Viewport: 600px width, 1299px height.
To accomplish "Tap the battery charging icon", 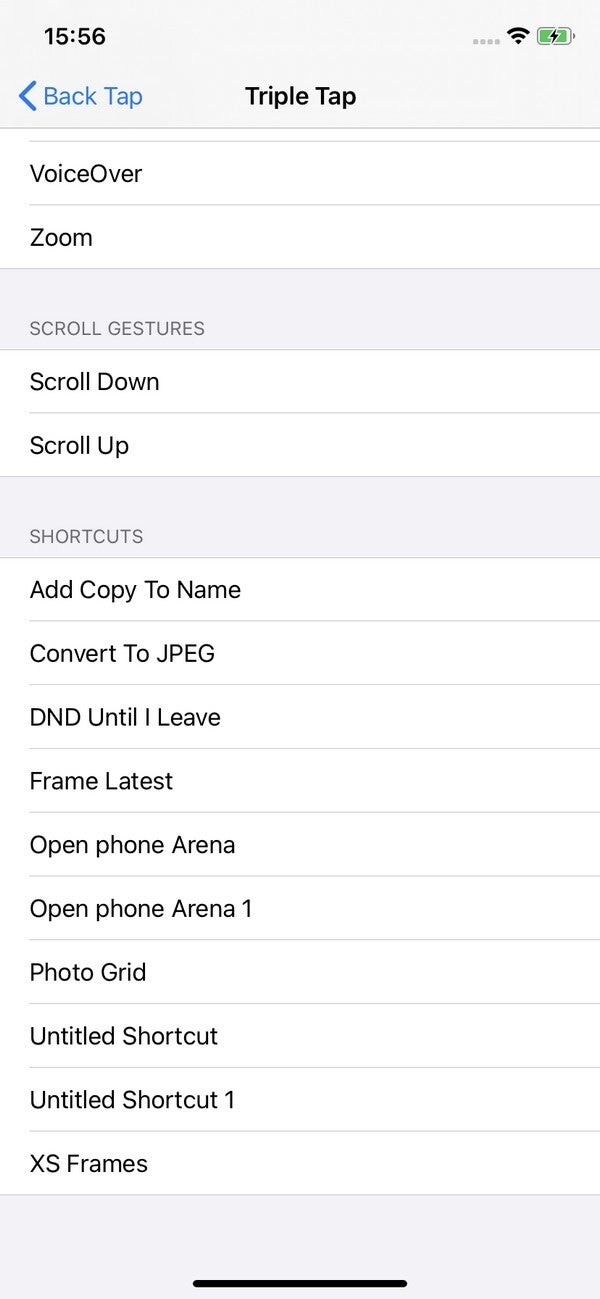I will click(x=555, y=37).
